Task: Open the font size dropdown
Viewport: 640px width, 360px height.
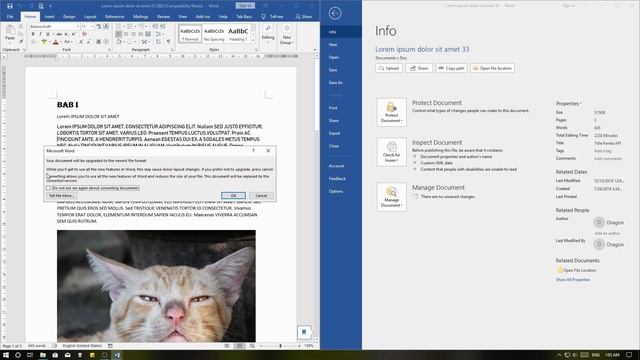Action: tap(92, 27)
